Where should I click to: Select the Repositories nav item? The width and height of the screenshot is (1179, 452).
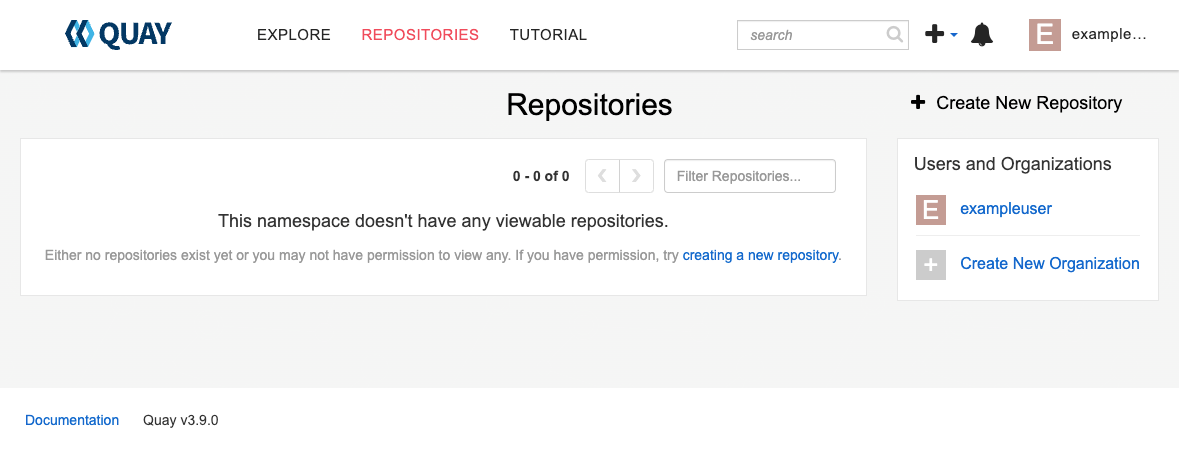[420, 35]
